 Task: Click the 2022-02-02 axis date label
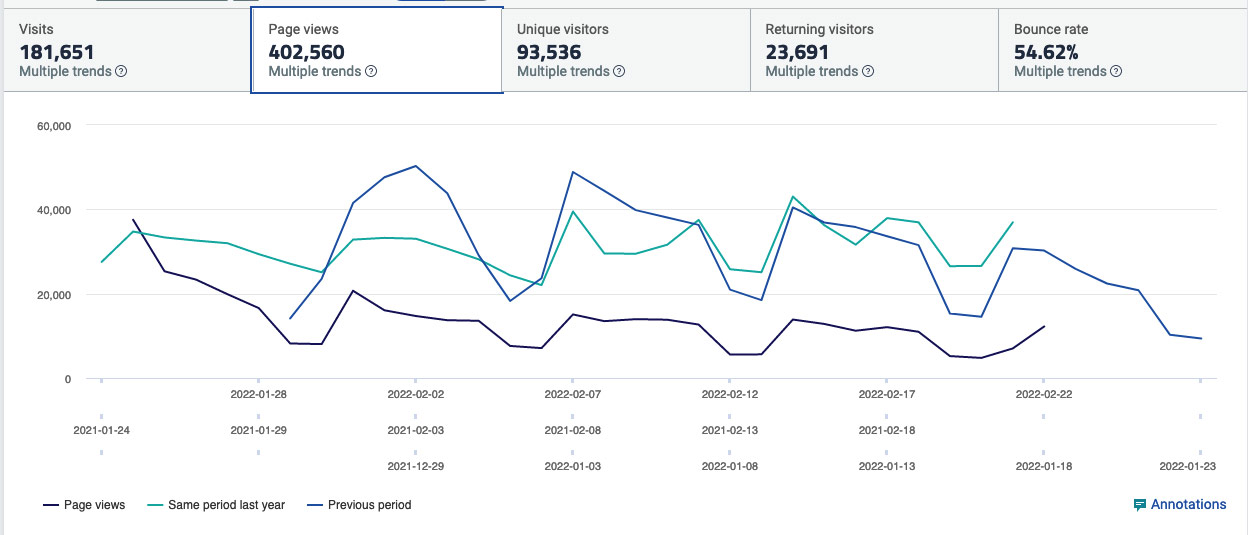point(415,395)
